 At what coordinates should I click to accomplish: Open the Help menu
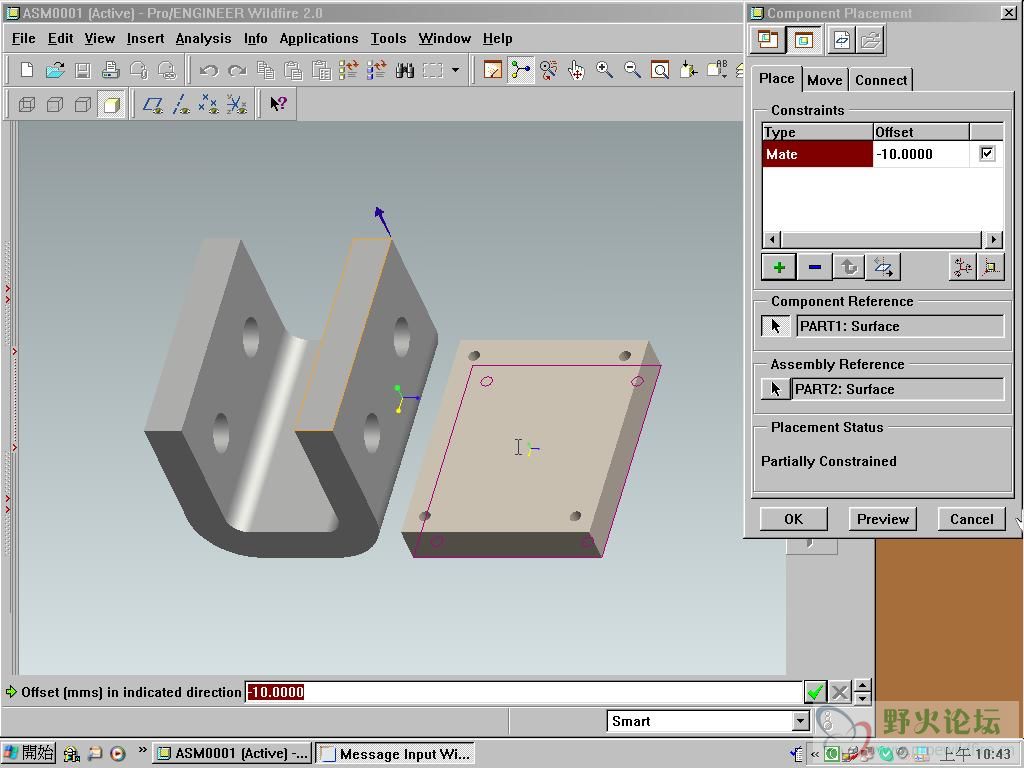[x=498, y=39]
